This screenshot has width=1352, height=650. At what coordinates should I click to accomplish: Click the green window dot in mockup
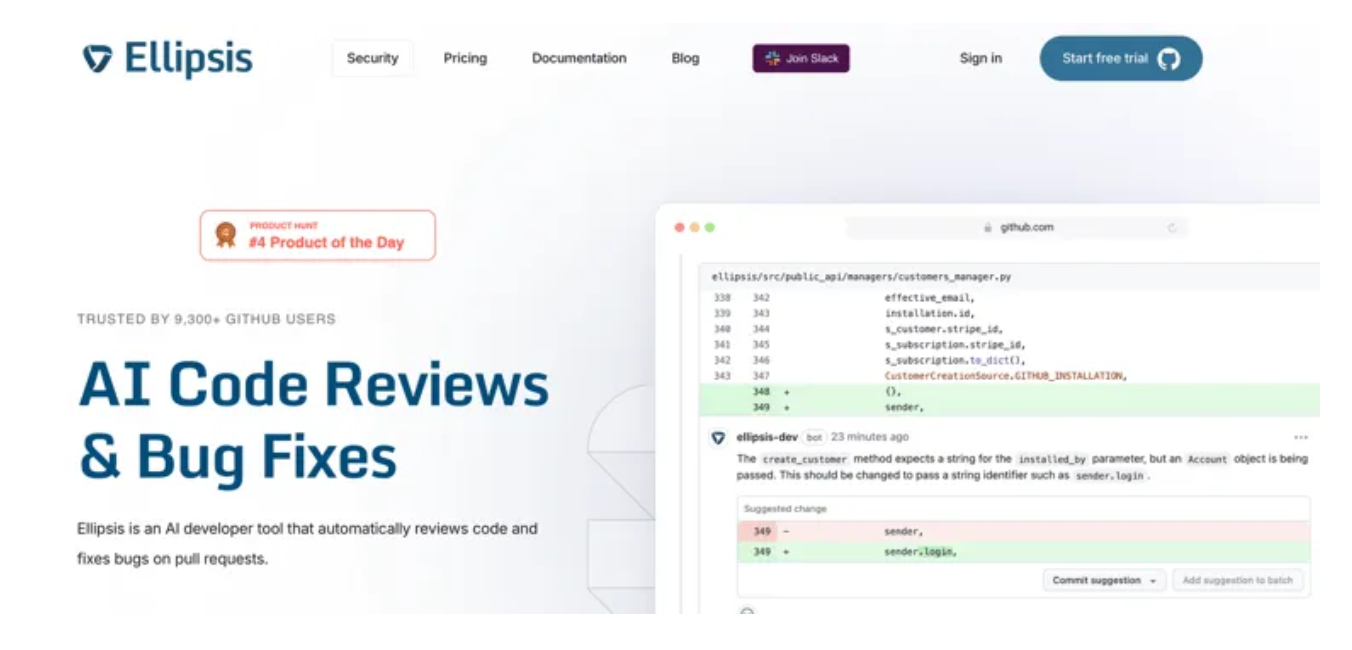(x=710, y=228)
